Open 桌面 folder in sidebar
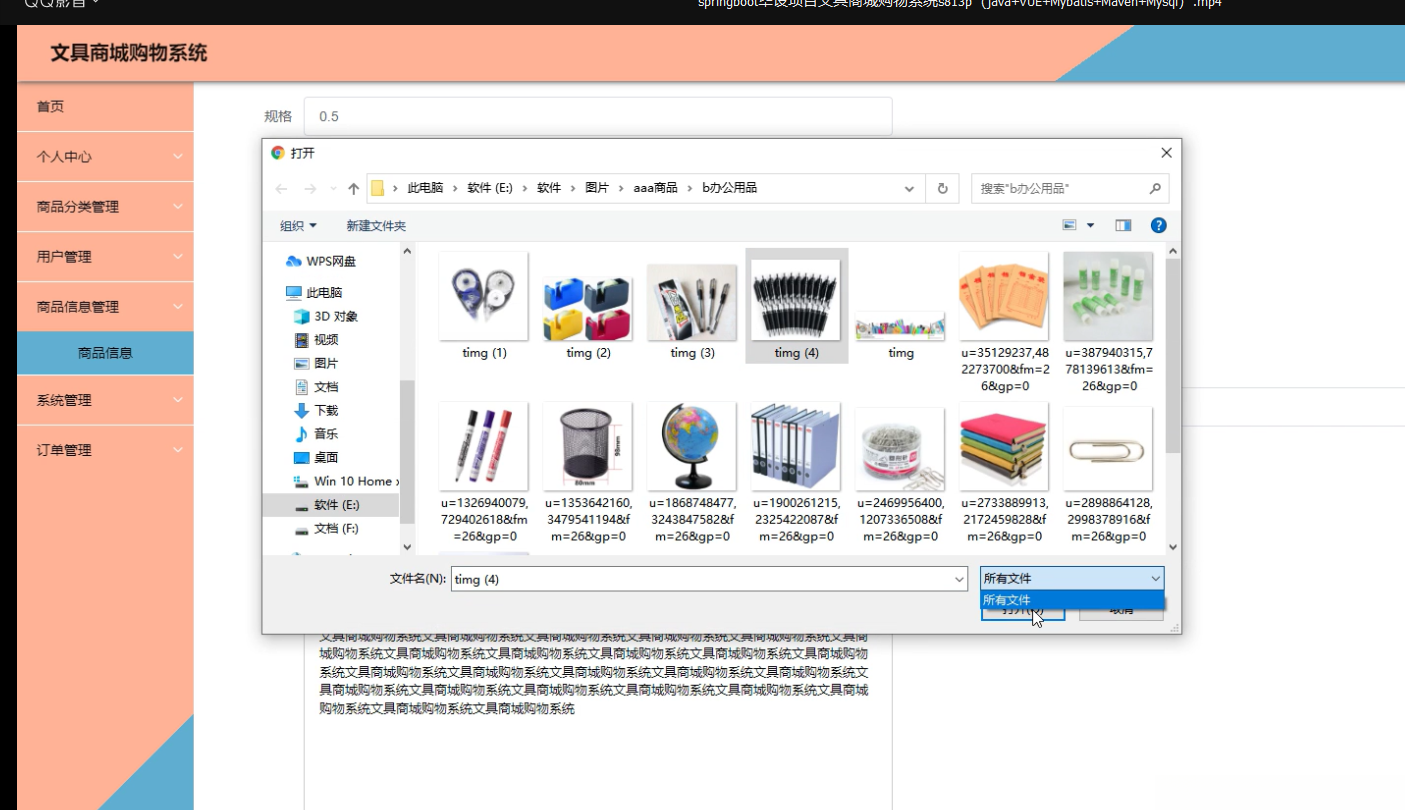1405x810 pixels. pyautogui.click(x=316, y=457)
